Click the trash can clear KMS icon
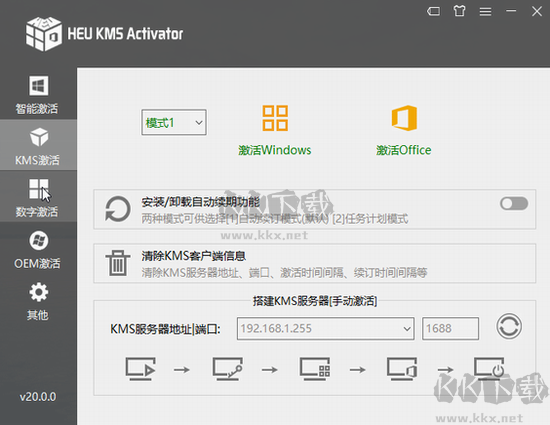 (118, 263)
